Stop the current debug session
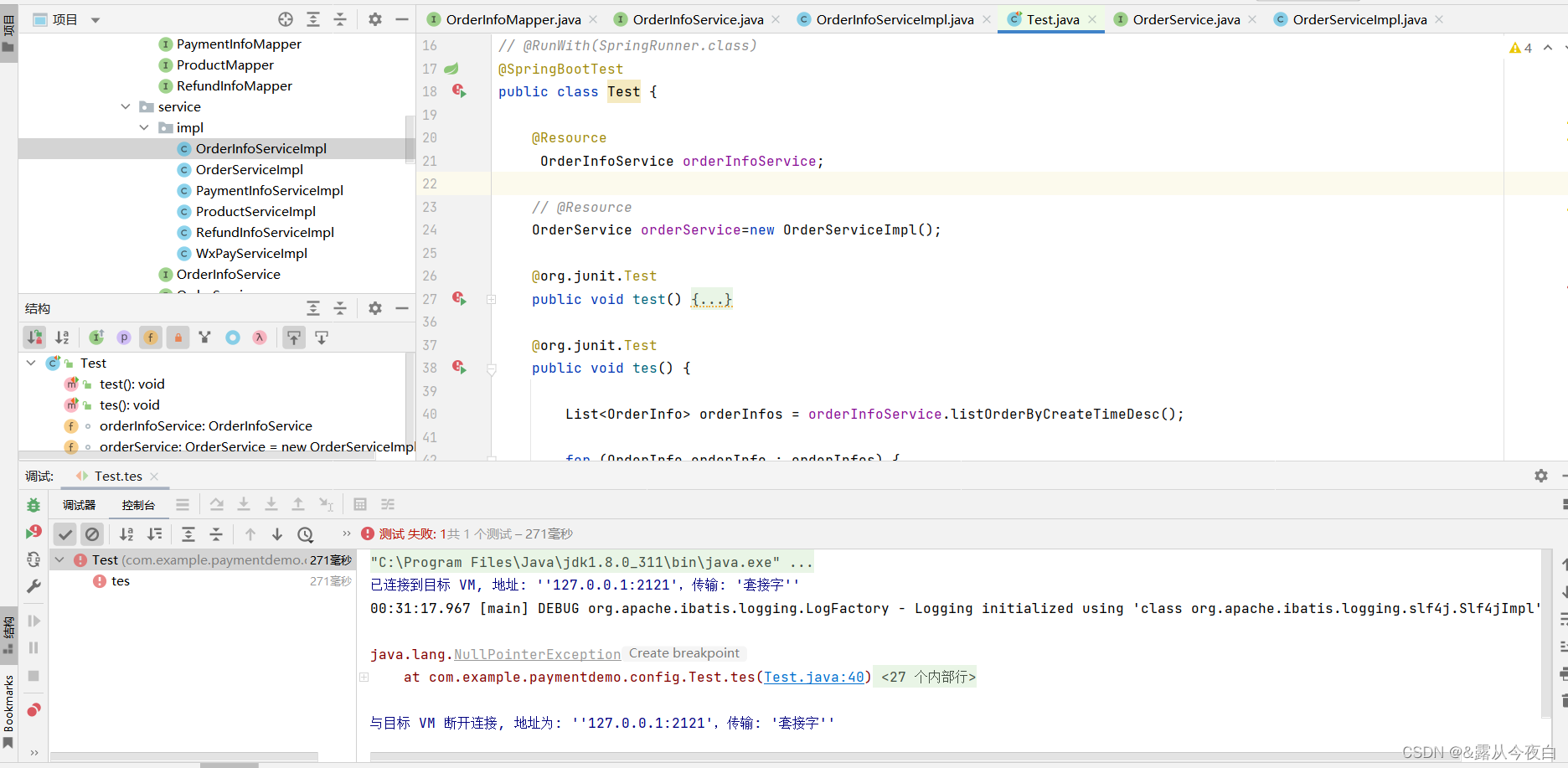The image size is (1568, 768). click(x=34, y=676)
